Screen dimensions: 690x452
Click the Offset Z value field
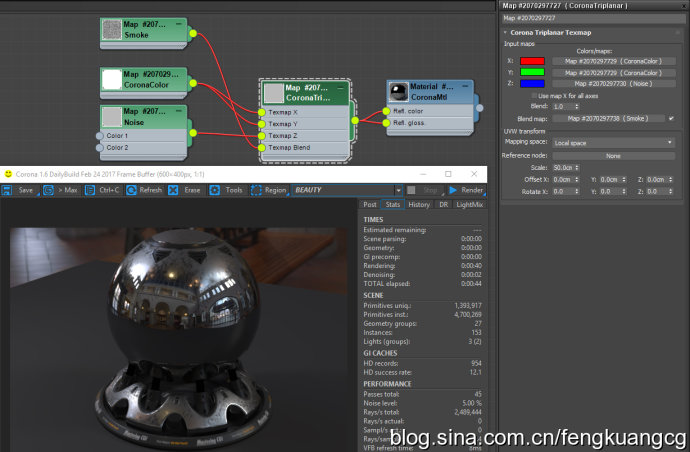tap(657, 180)
